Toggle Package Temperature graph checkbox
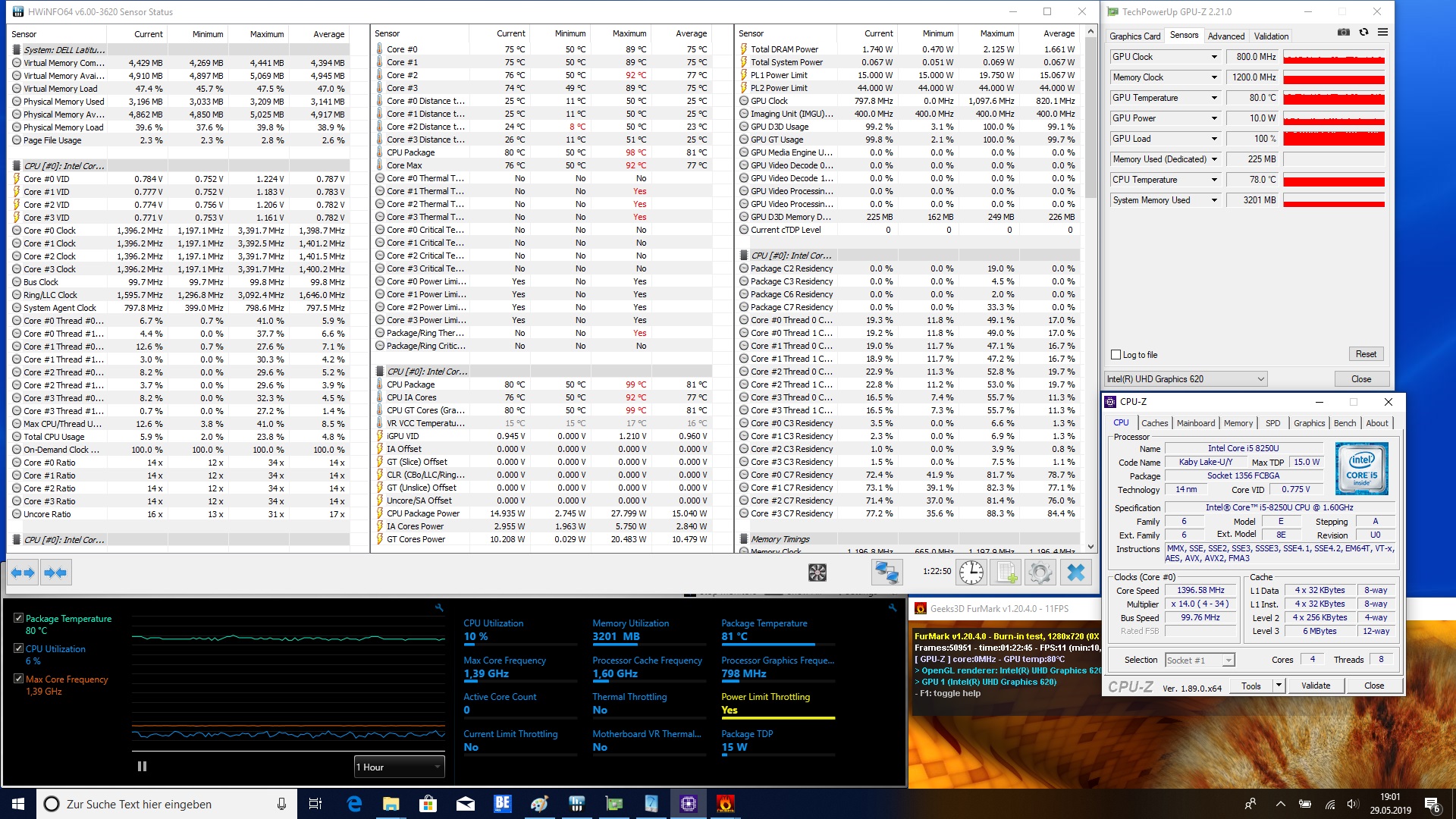 click(18, 618)
